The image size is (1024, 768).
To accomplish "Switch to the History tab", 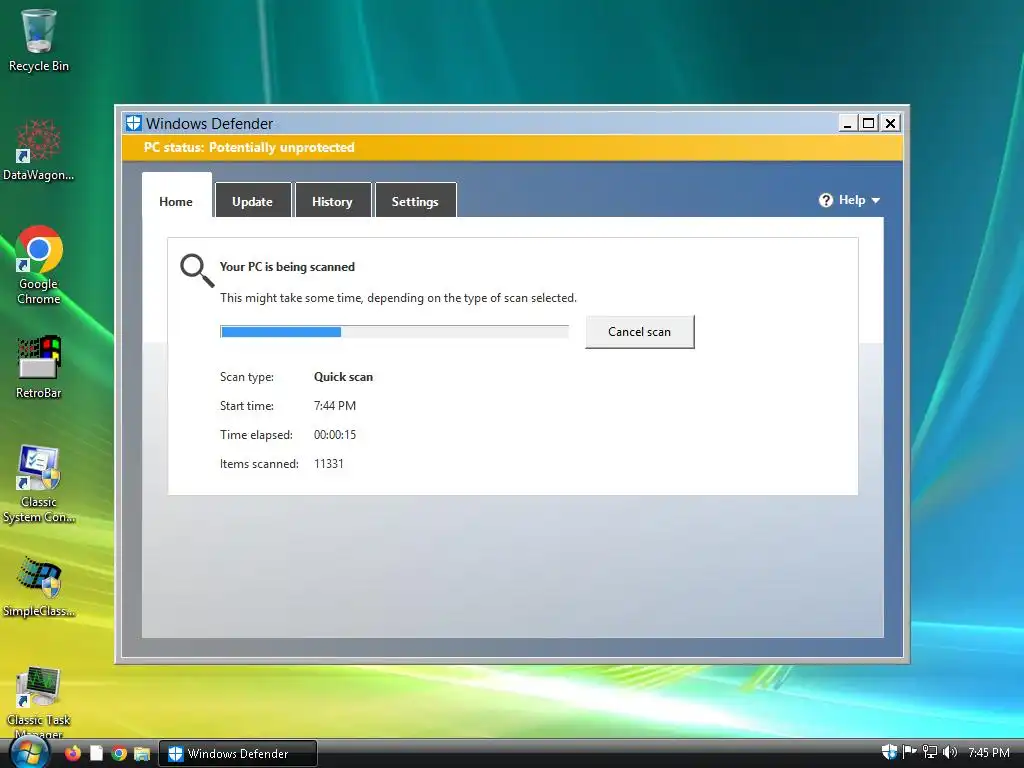I will point(332,200).
